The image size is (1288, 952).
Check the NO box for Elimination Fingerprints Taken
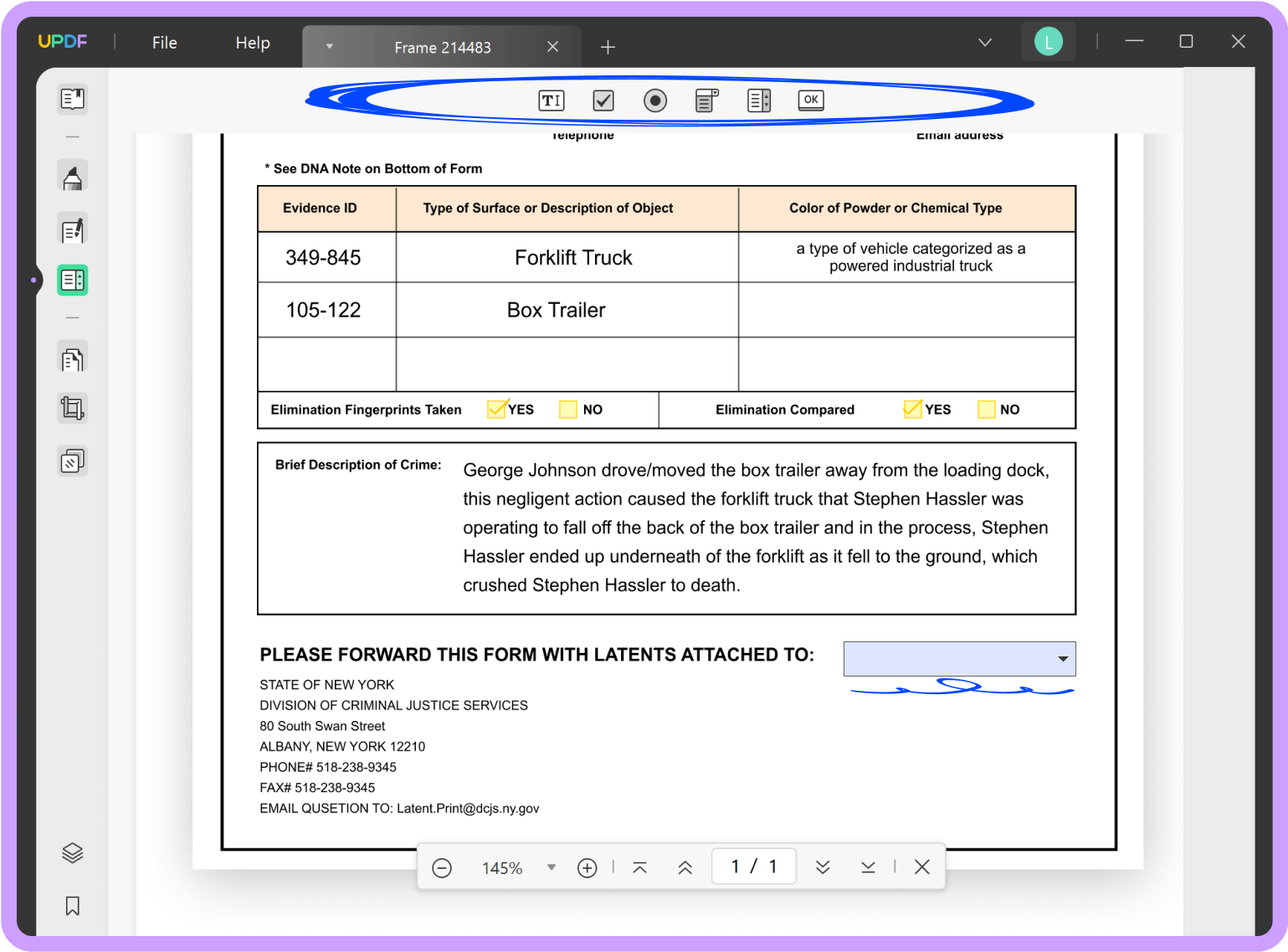click(567, 409)
